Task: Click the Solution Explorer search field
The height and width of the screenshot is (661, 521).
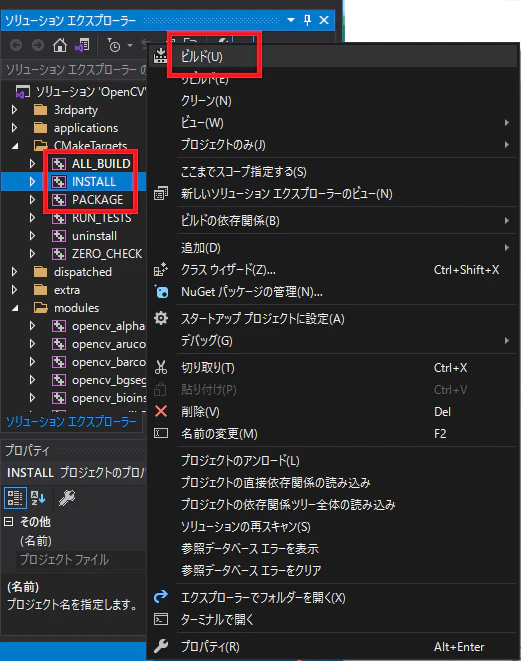Action: (x=75, y=70)
